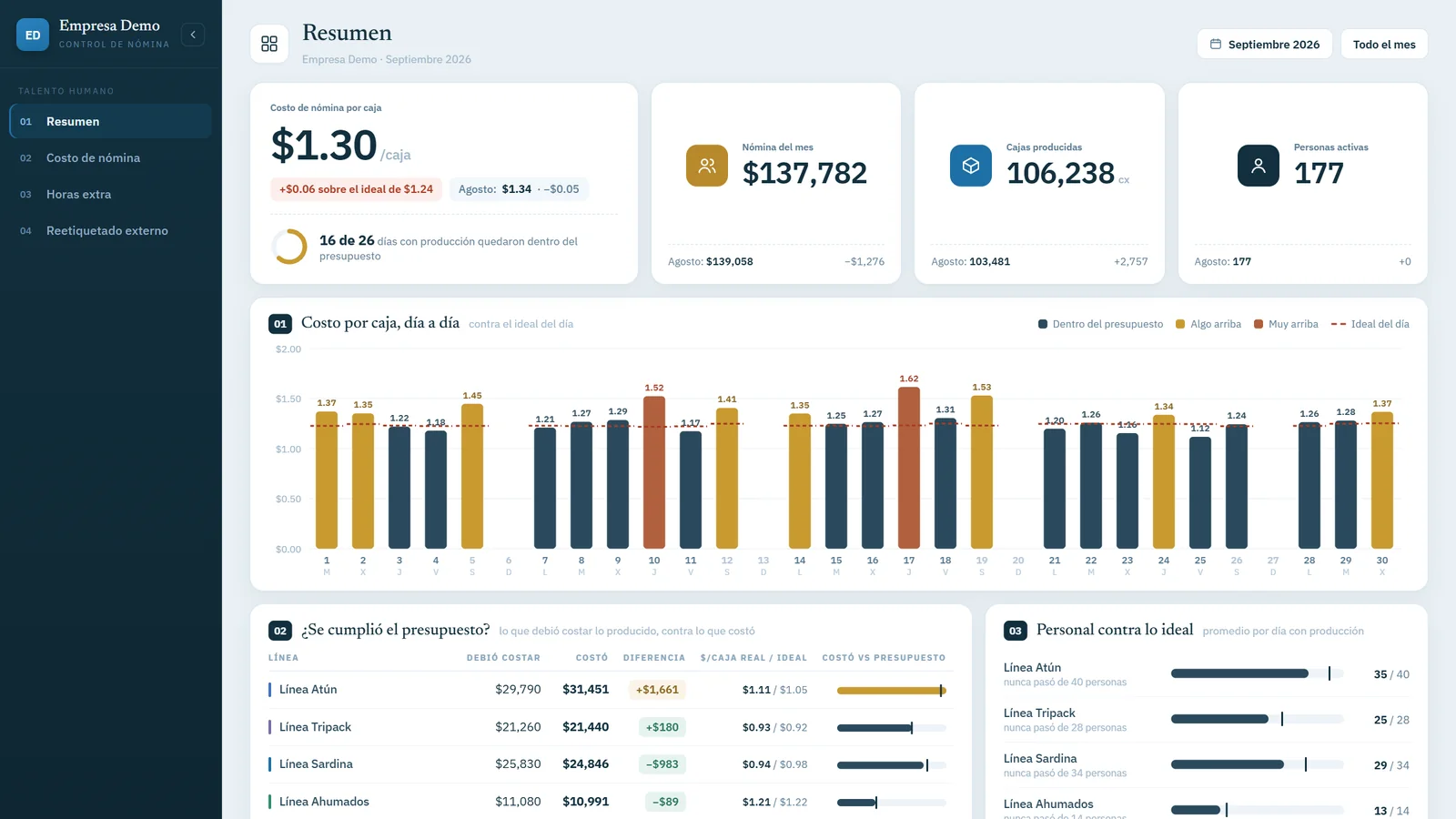The width and height of the screenshot is (1456, 819).
Task: Click the Agosto $1.34 comparison chip
Action: (x=519, y=189)
